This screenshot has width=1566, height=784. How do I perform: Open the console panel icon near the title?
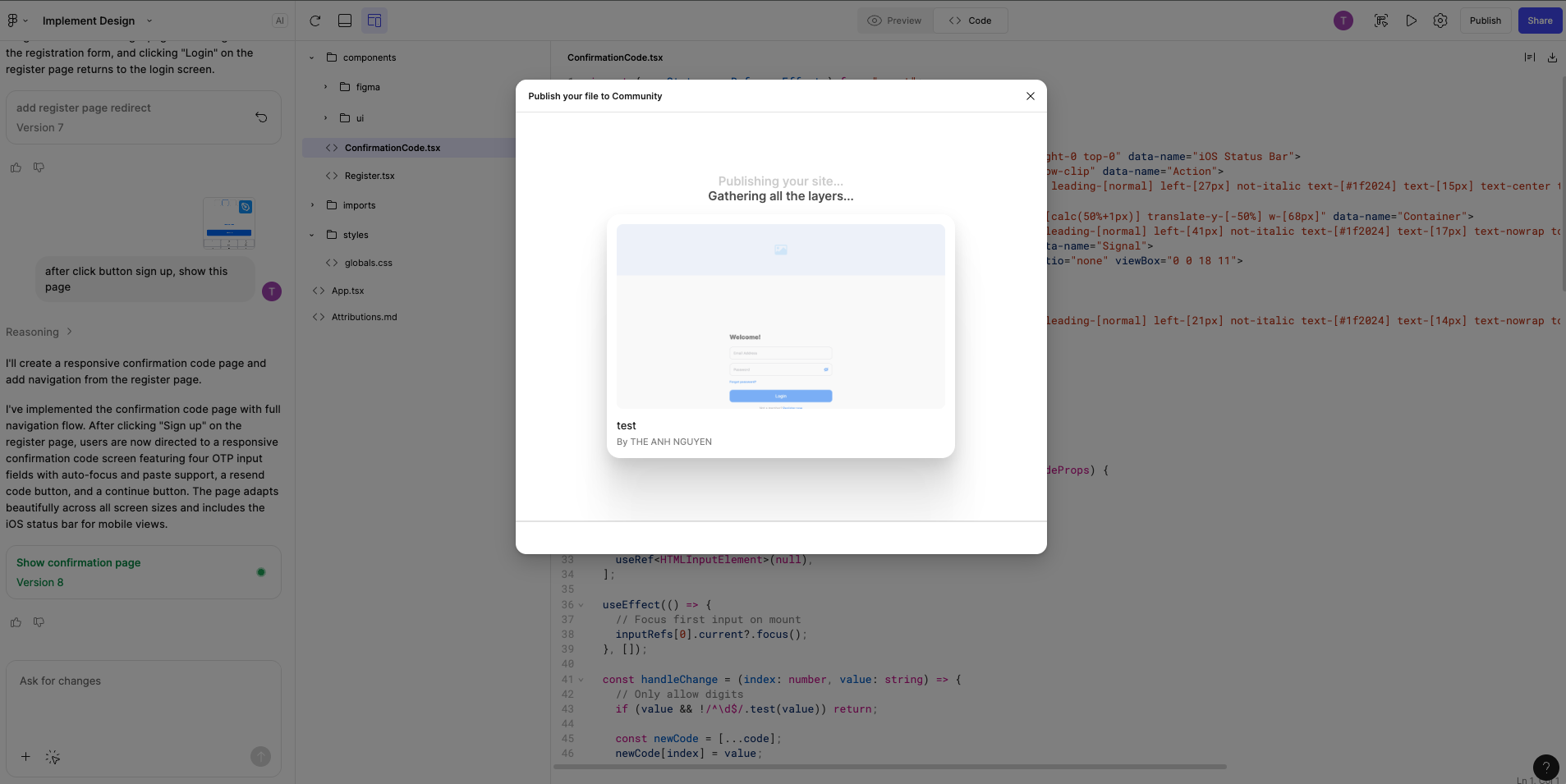coord(344,21)
